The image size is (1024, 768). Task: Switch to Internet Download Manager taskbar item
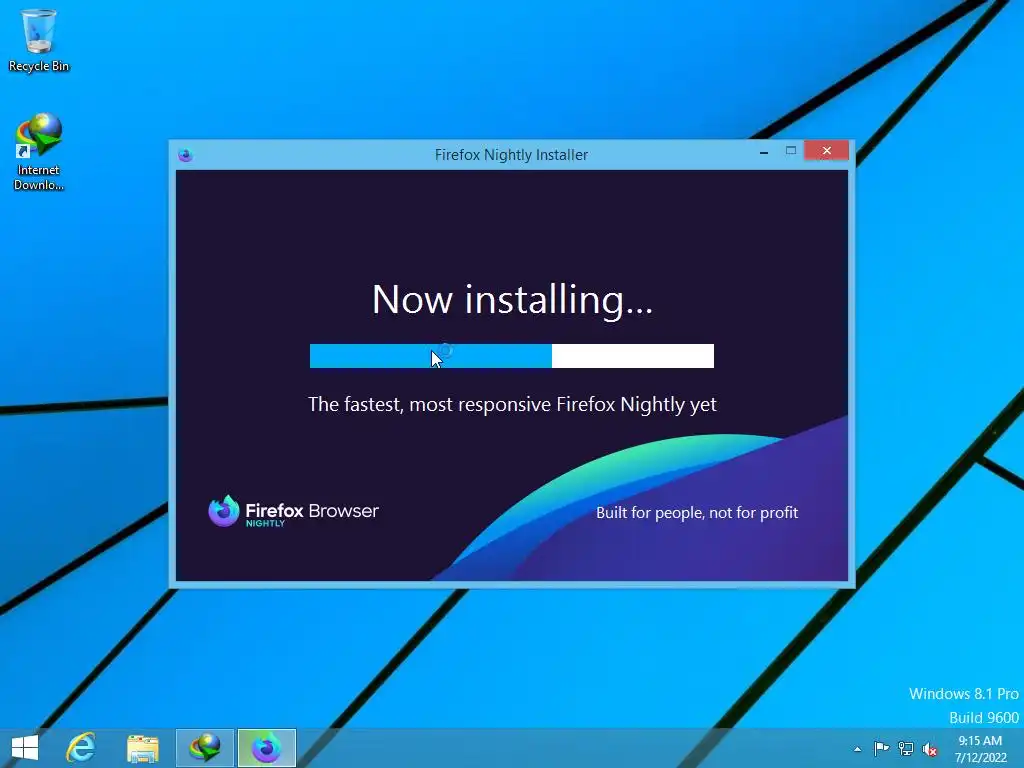pos(204,748)
